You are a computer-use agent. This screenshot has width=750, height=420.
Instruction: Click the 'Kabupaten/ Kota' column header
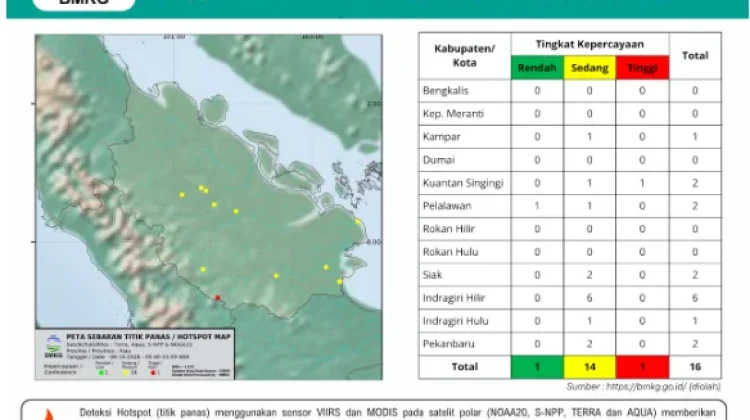(x=464, y=55)
